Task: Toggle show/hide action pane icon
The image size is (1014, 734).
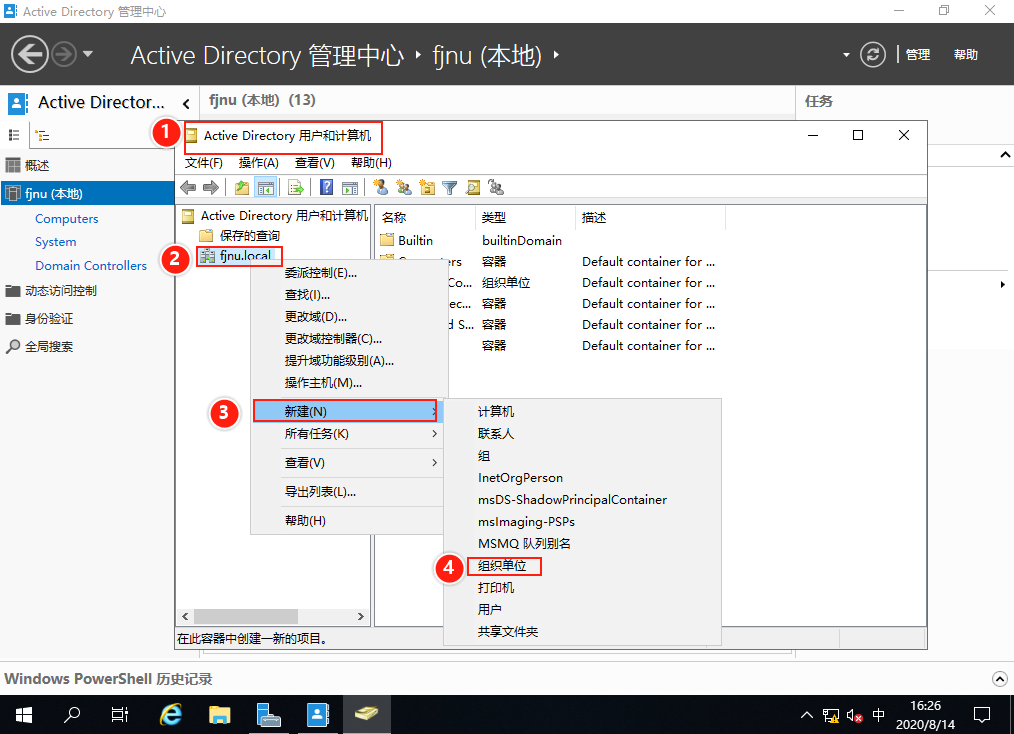Action: click(x=350, y=188)
